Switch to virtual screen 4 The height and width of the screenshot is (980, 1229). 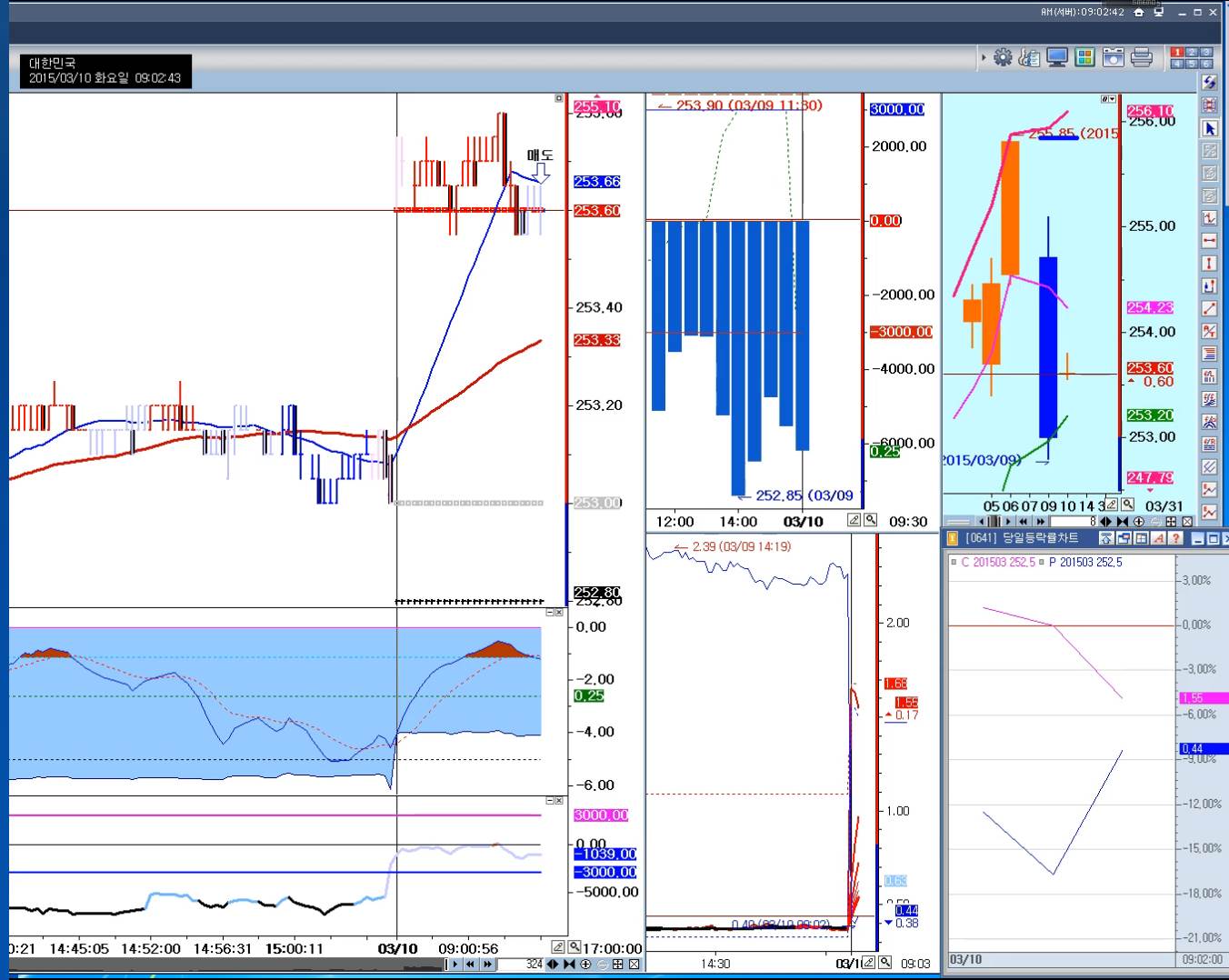coord(1177,64)
